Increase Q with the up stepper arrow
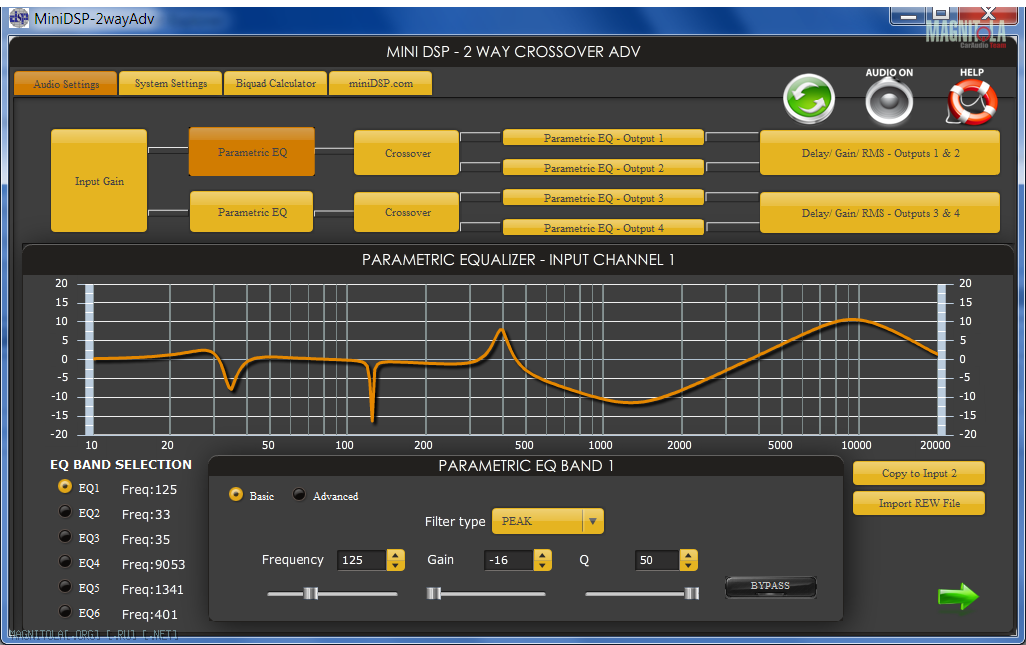 (688, 555)
